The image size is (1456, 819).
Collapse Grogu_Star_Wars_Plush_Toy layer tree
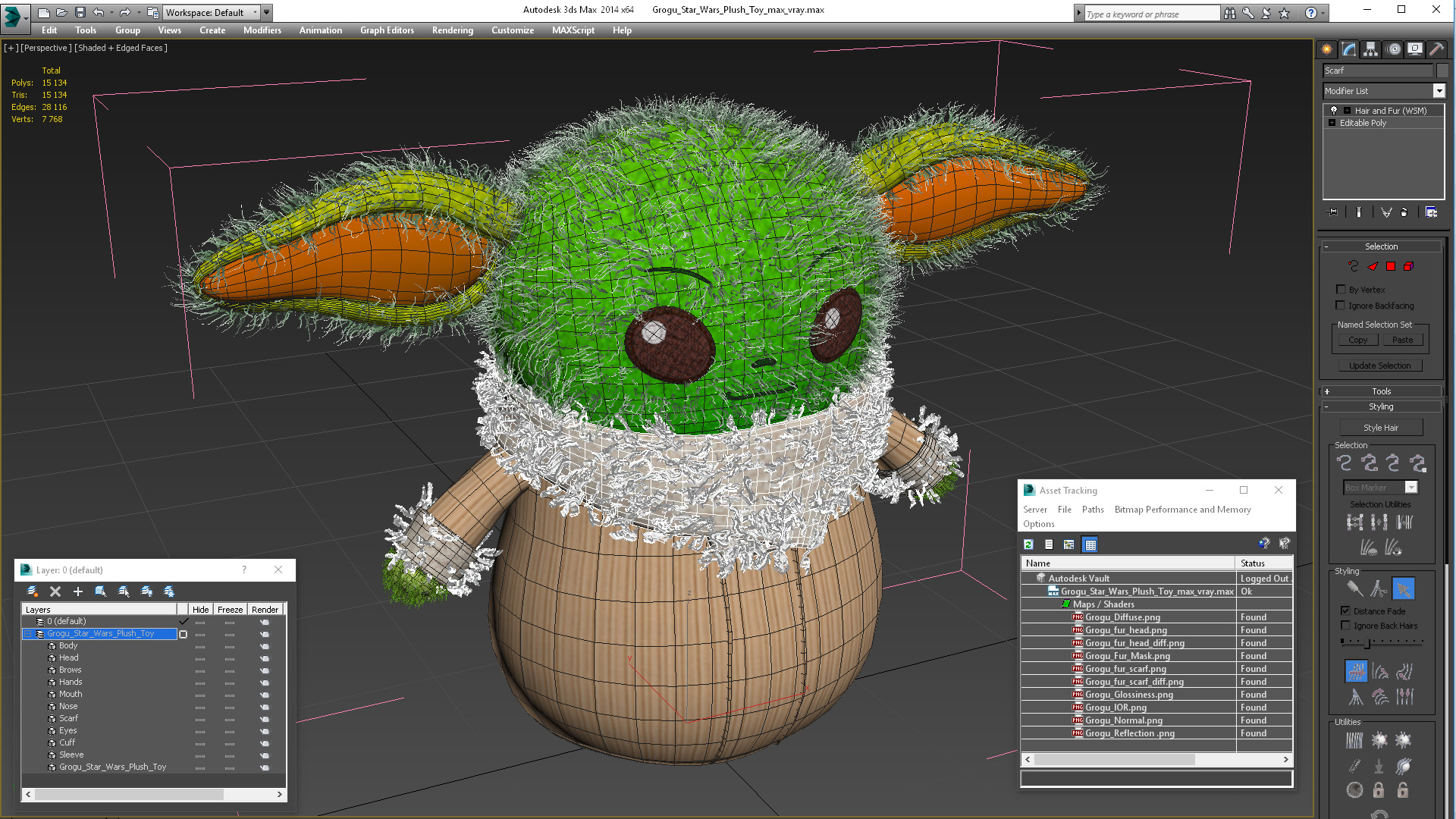[x=28, y=634]
